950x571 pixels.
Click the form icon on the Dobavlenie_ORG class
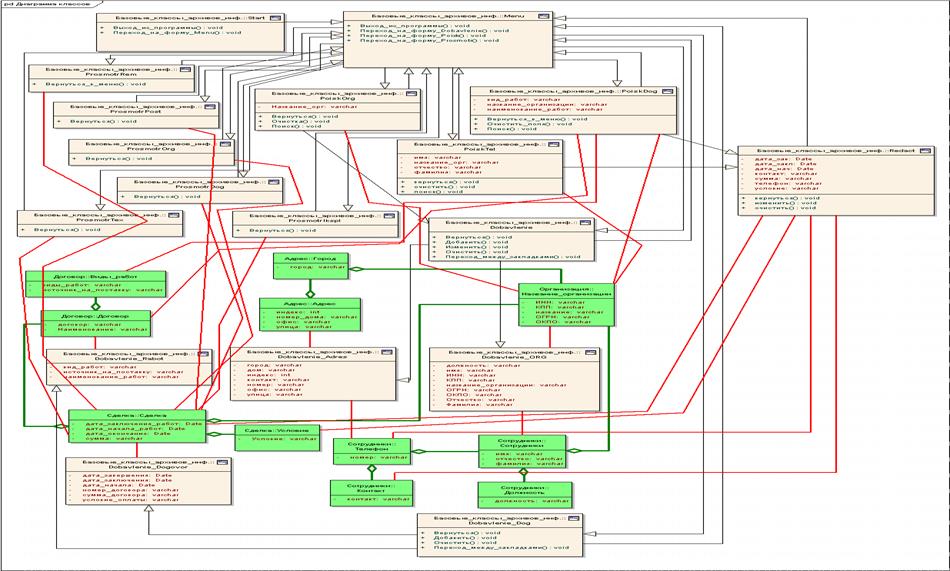590,352
